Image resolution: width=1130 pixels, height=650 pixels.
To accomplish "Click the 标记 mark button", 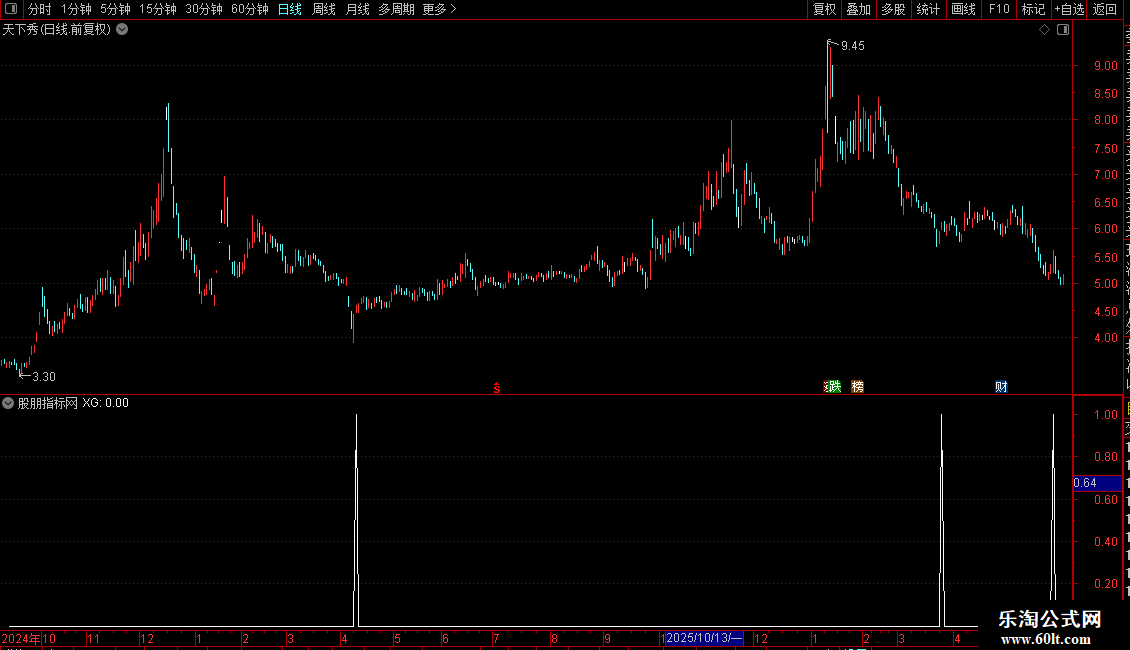I will 1033,9.
